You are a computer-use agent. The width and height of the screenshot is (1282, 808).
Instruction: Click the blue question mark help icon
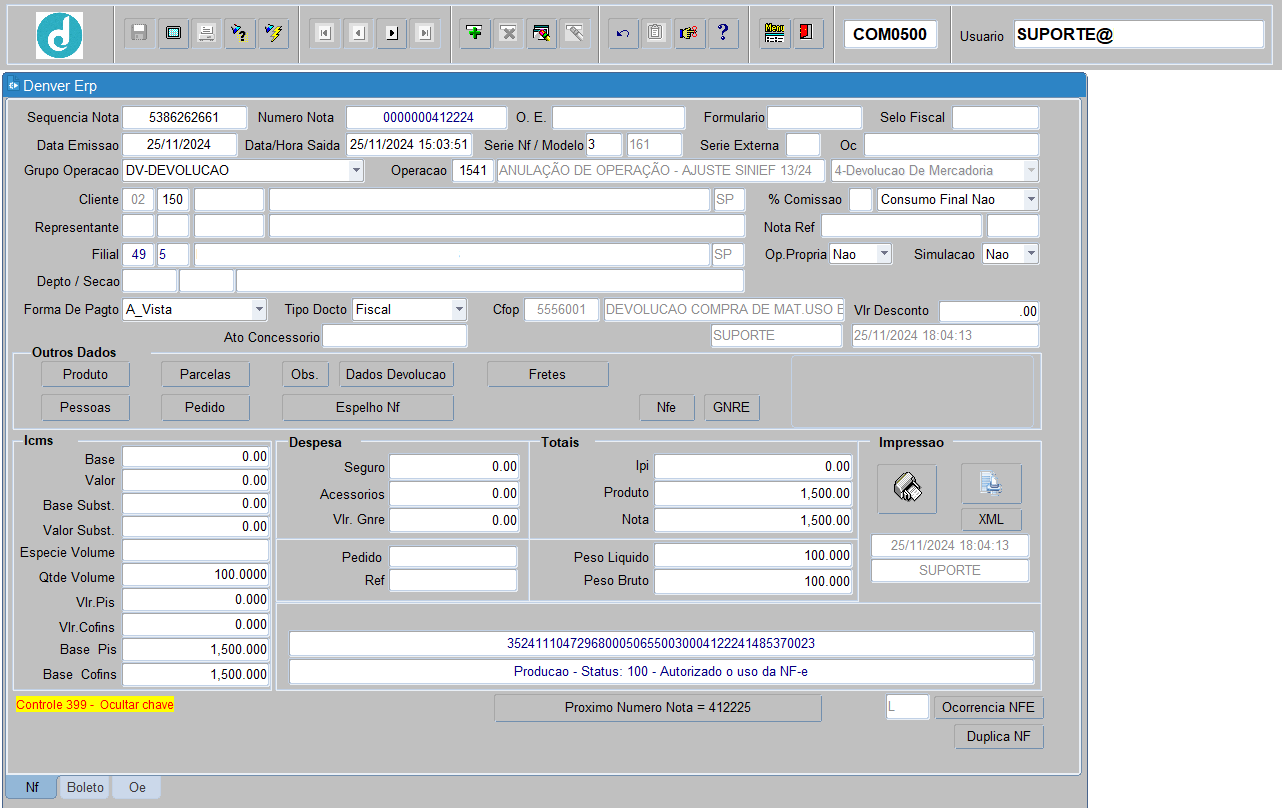(x=722, y=33)
